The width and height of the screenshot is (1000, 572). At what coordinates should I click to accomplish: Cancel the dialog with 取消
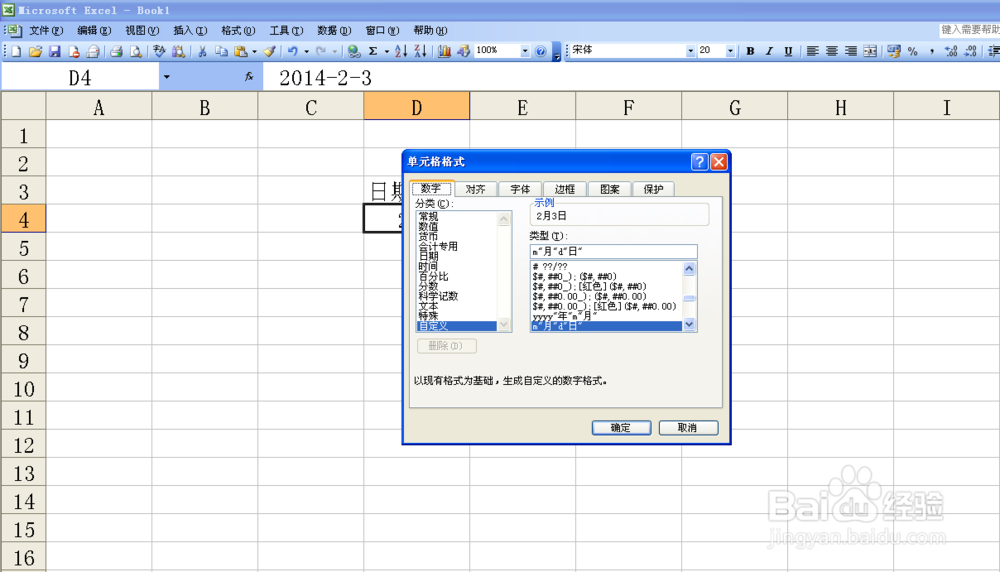click(688, 428)
